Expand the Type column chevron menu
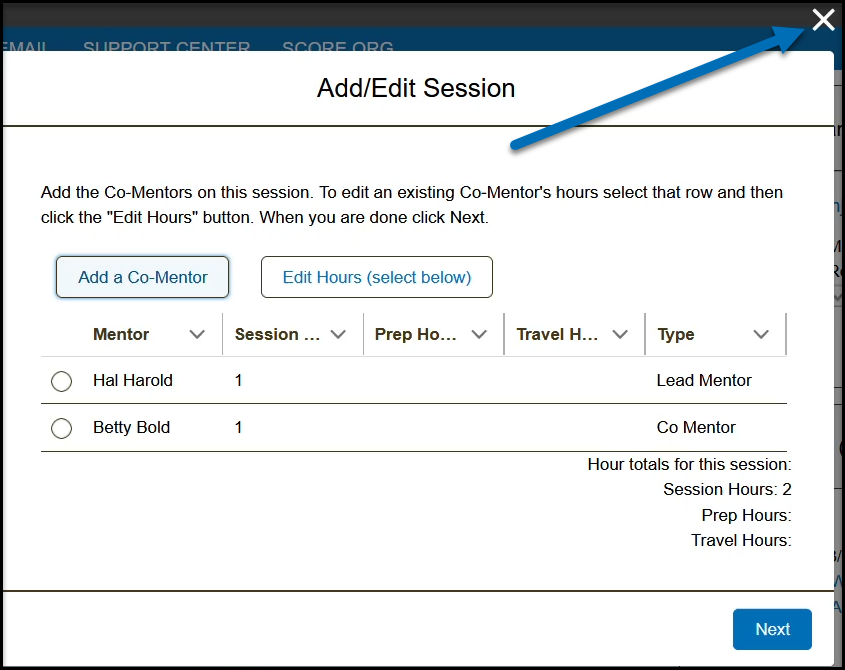This screenshot has height=670, width=845. coord(761,334)
